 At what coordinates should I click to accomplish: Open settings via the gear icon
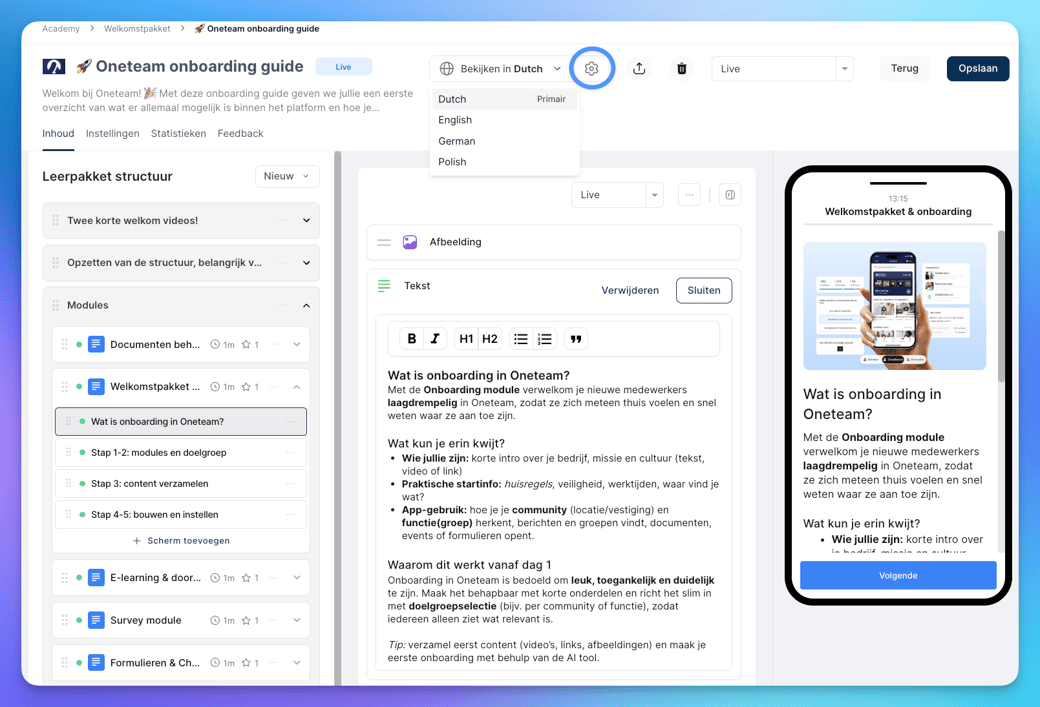click(x=592, y=68)
